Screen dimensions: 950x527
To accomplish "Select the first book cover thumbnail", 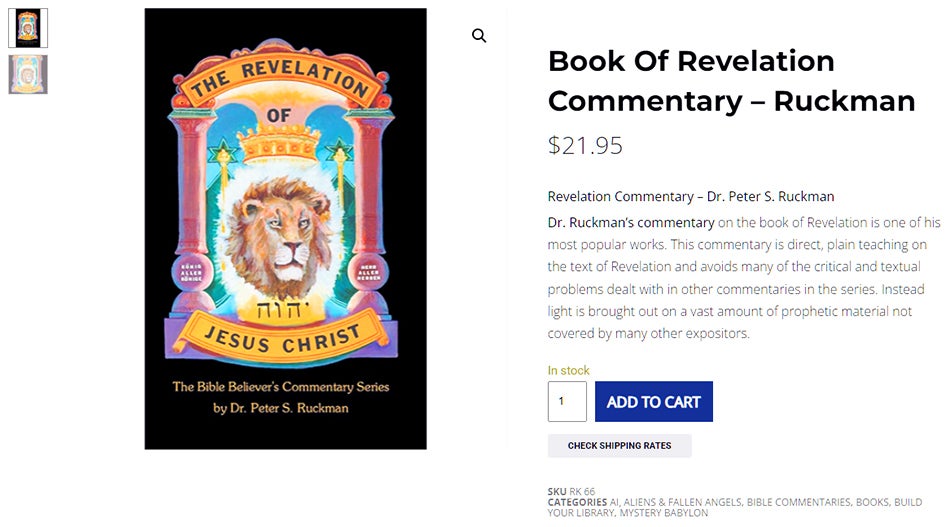I will point(28,28).
